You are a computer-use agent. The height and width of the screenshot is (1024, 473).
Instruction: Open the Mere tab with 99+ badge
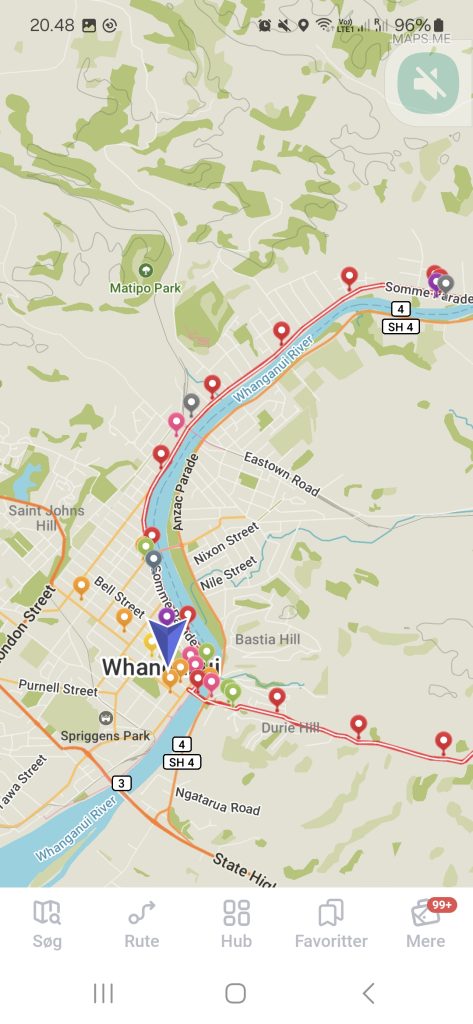(426, 924)
